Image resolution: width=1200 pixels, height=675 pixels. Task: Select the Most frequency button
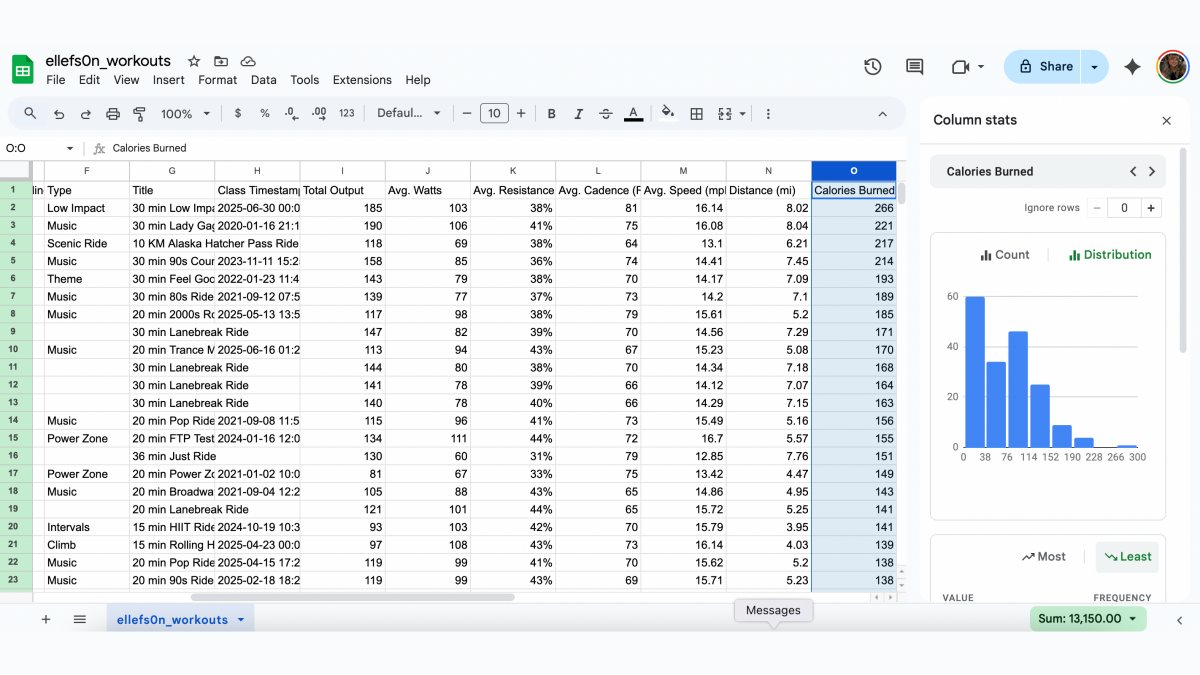click(1043, 557)
